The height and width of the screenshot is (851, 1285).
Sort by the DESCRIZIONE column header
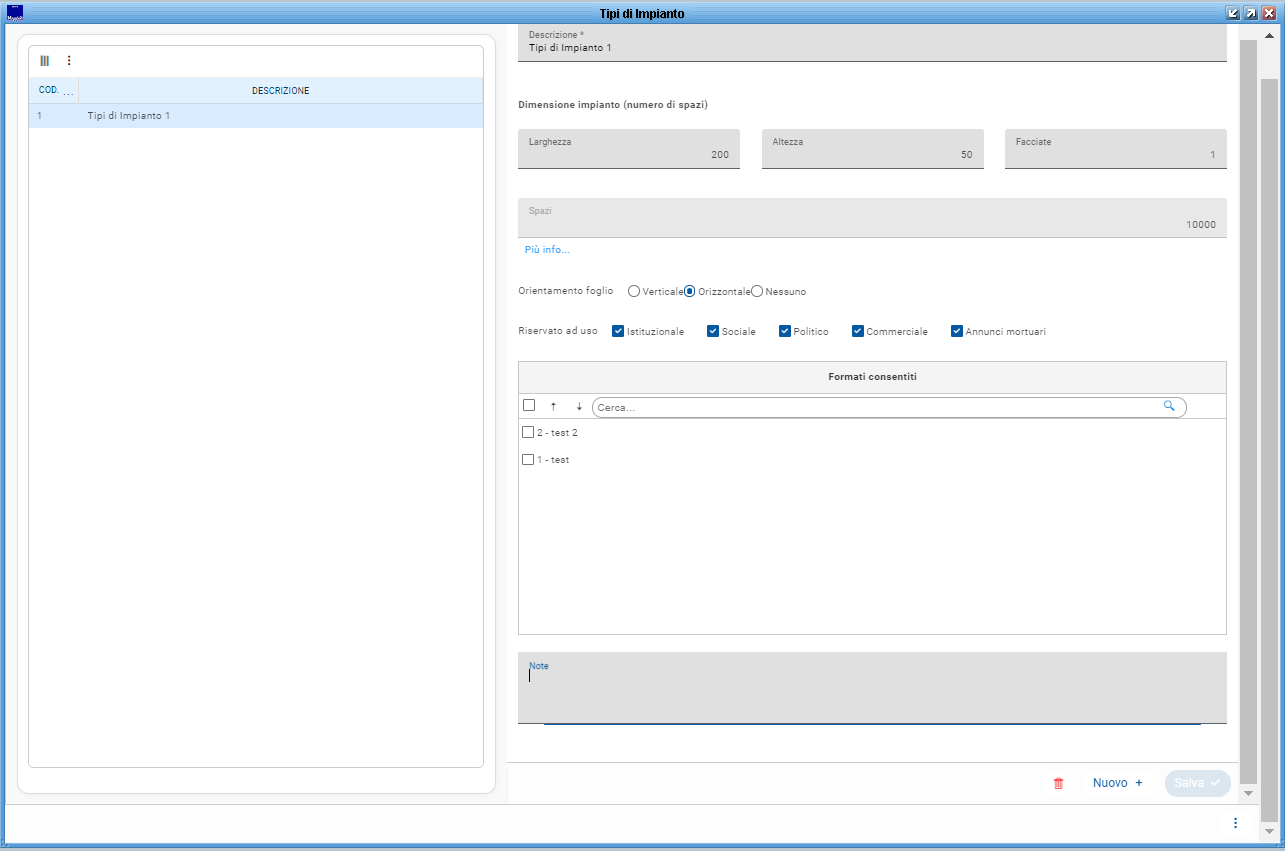pos(280,91)
